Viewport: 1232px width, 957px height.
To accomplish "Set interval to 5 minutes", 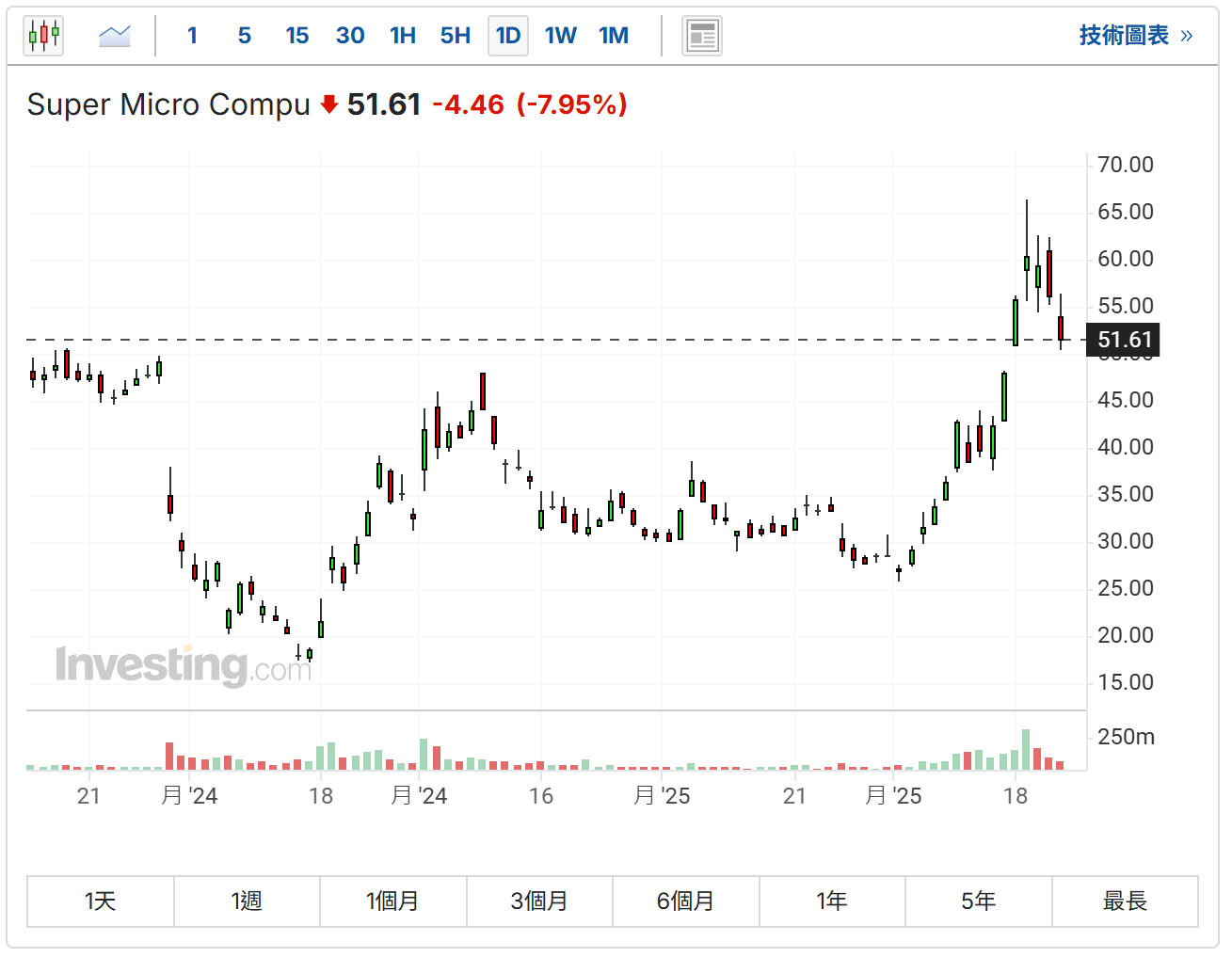I will coord(245,36).
